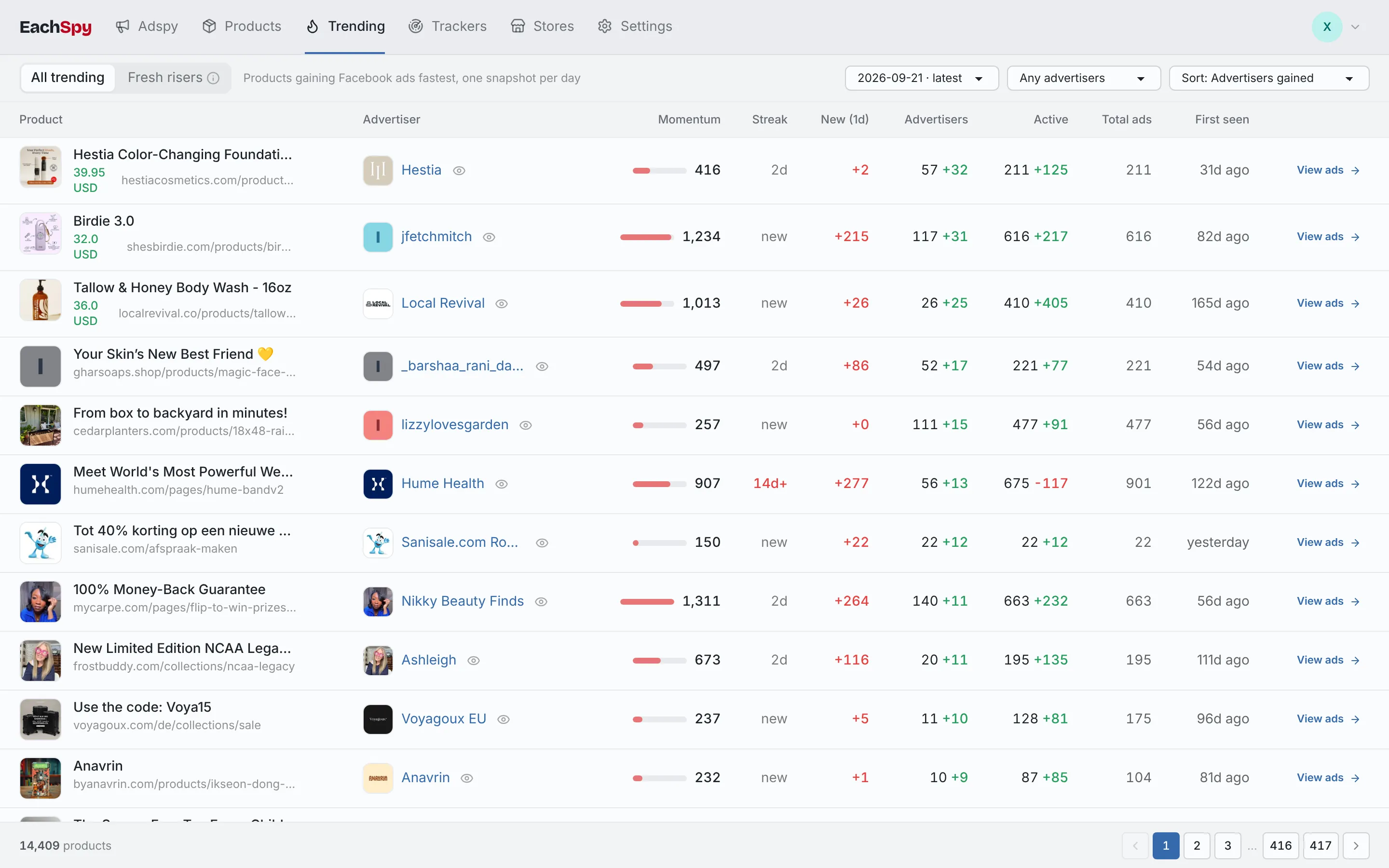Toggle the eye icon next to jfetchmitch
The width and height of the screenshot is (1389, 868).
tap(489, 237)
